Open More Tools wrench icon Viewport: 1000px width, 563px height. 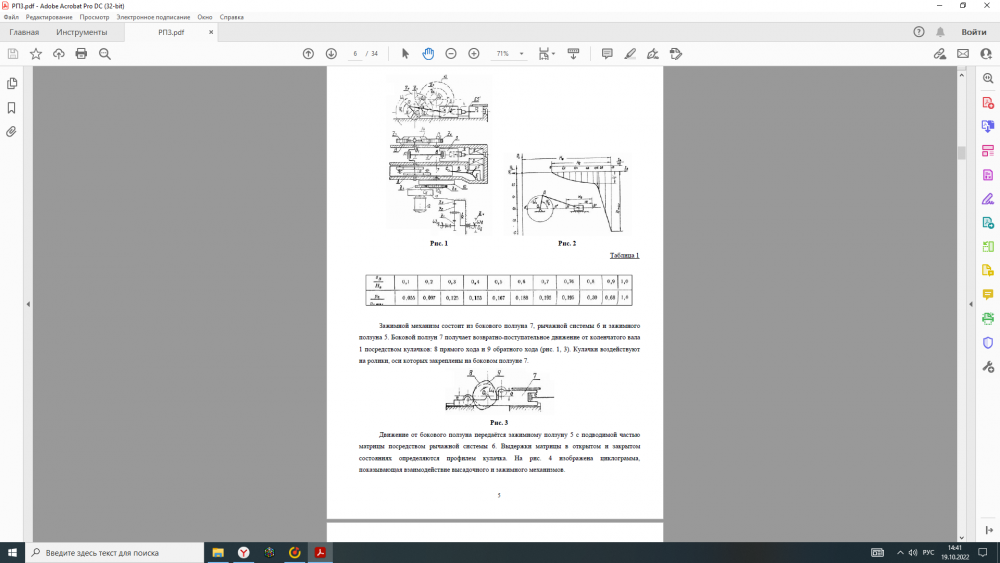click(x=988, y=367)
